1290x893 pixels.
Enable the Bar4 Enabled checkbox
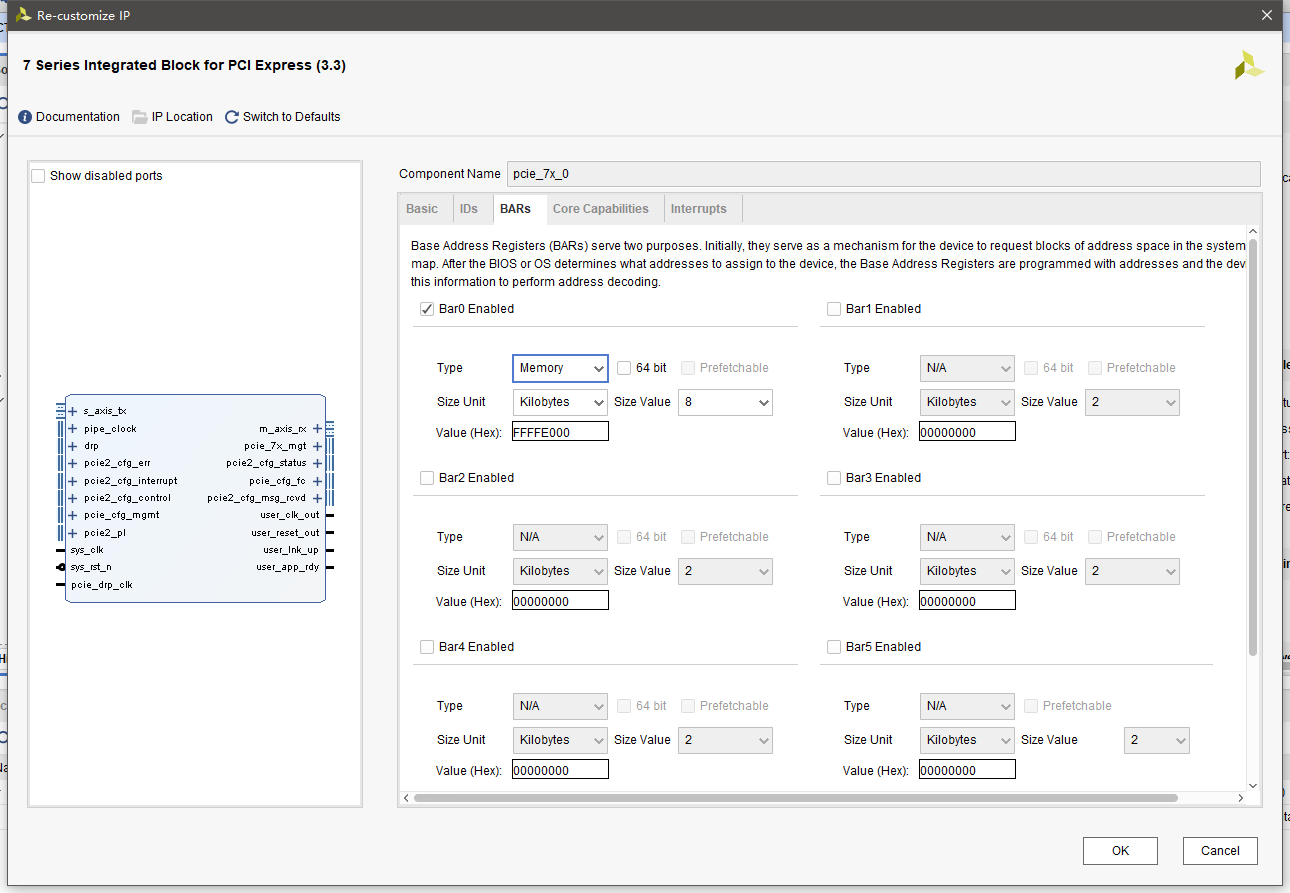pos(427,647)
